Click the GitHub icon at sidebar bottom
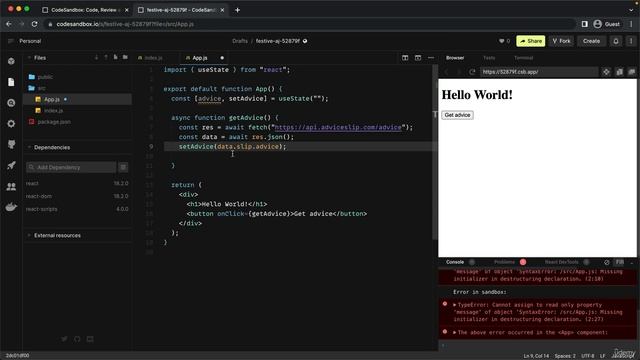The image size is (640, 360). point(77,339)
